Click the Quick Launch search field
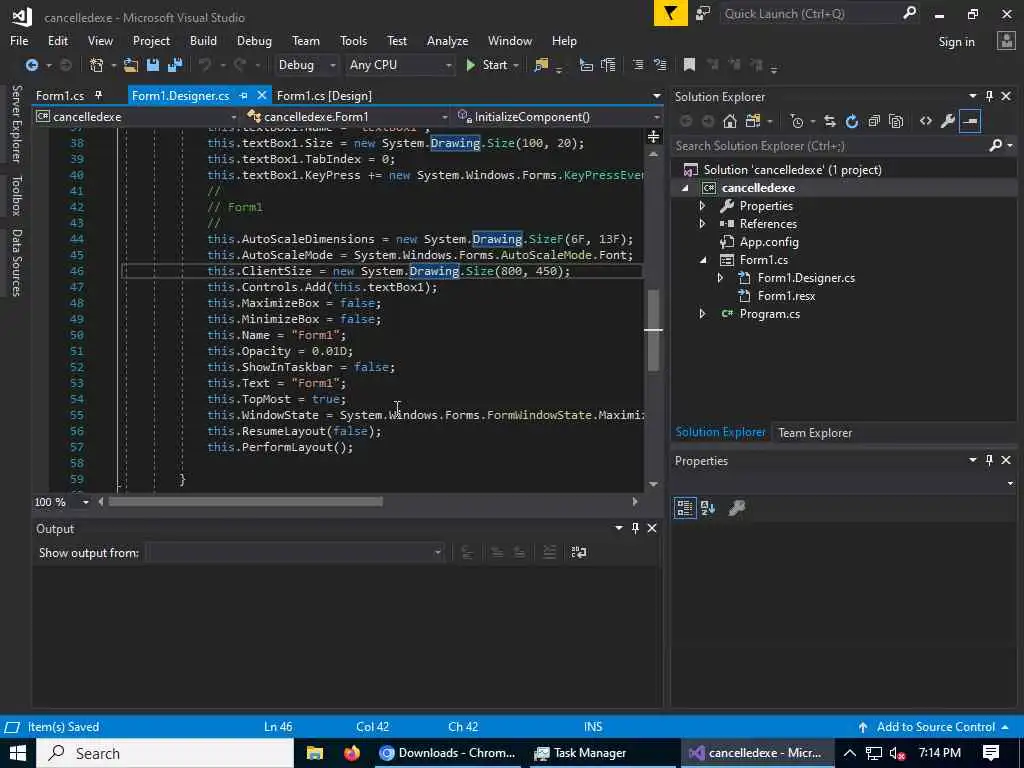The image size is (1024, 768). tap(810, 14)
